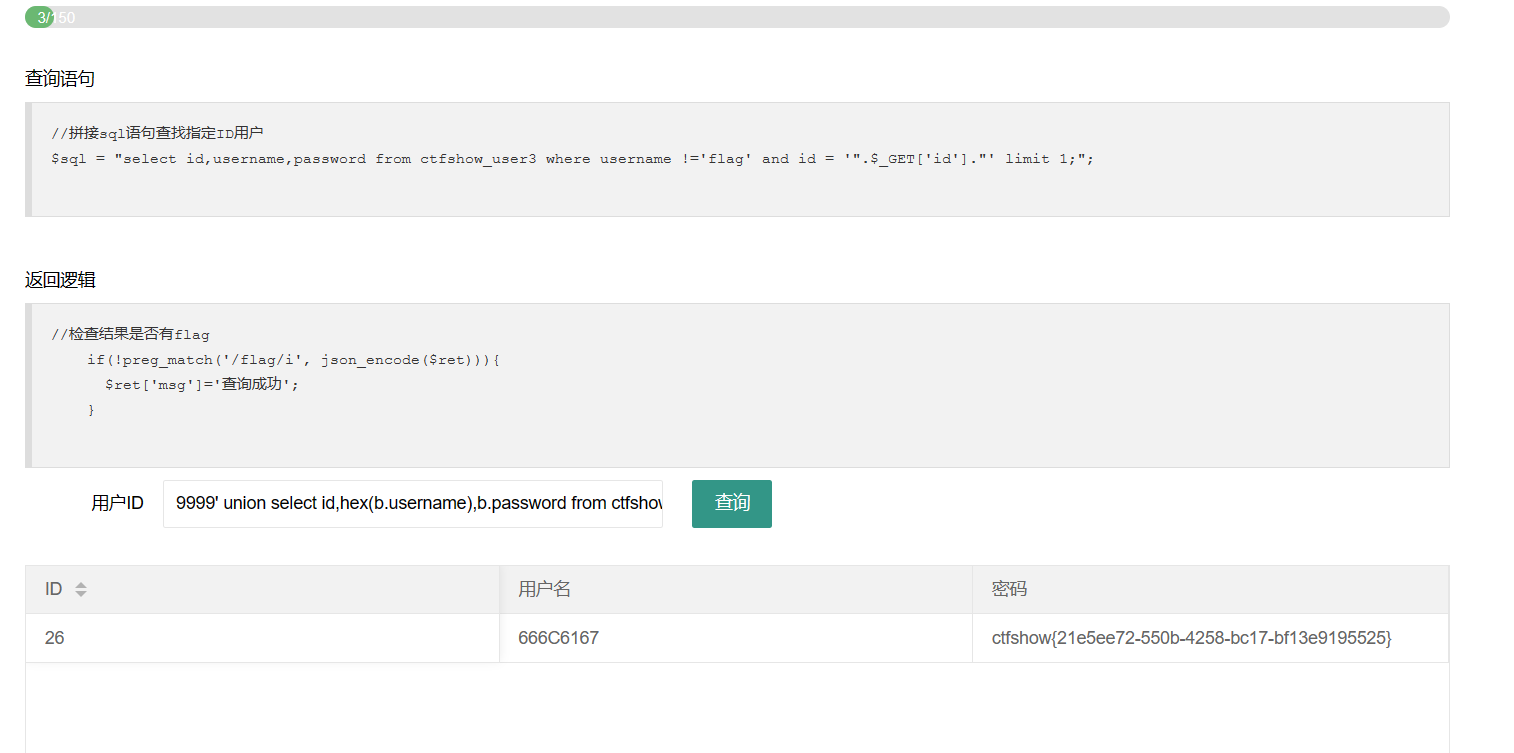Click the preg_match code line
The height and width of the screenshot is (753, 1514).
[x=293, y=360]
